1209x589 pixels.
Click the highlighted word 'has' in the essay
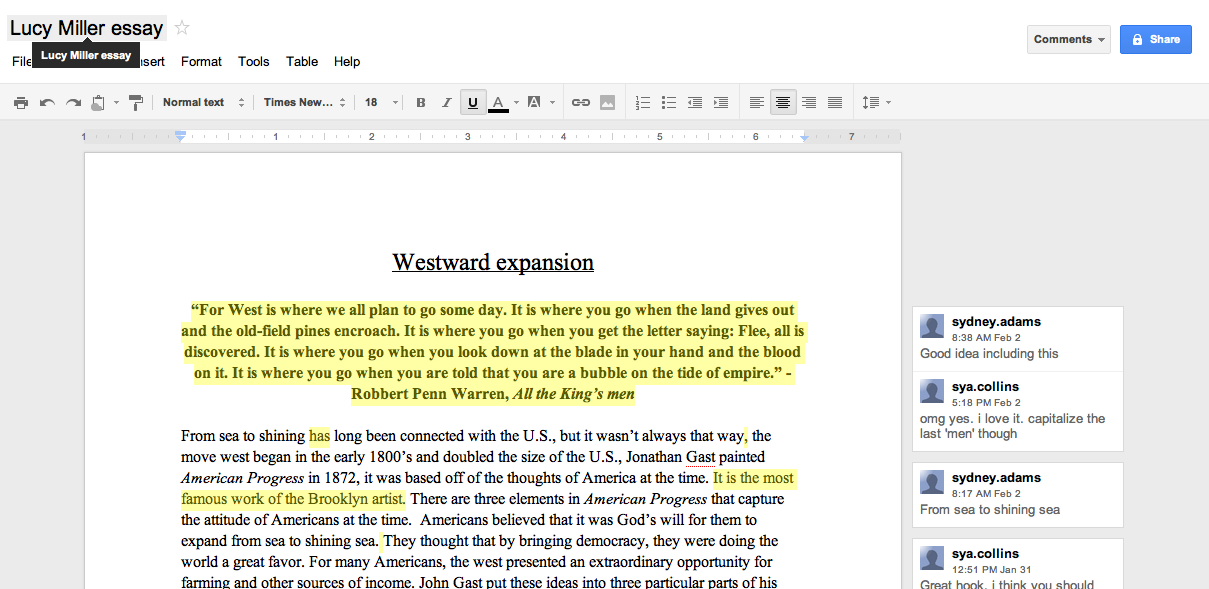(319, 436)
